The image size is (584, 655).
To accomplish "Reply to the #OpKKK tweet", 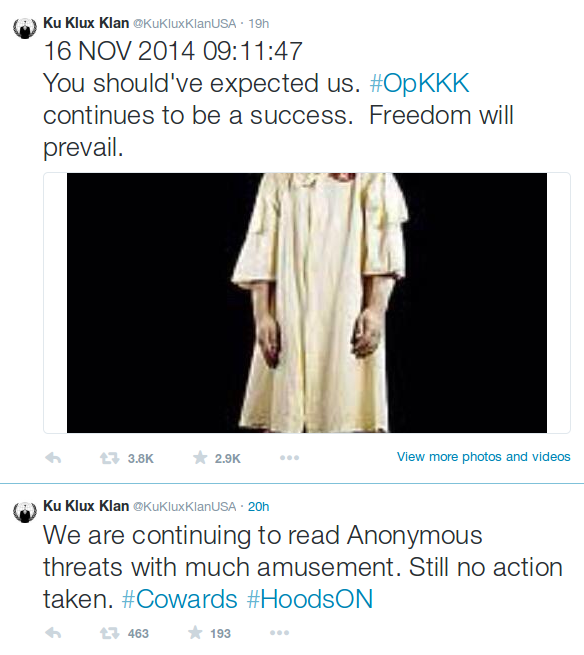I will point(53,458).
